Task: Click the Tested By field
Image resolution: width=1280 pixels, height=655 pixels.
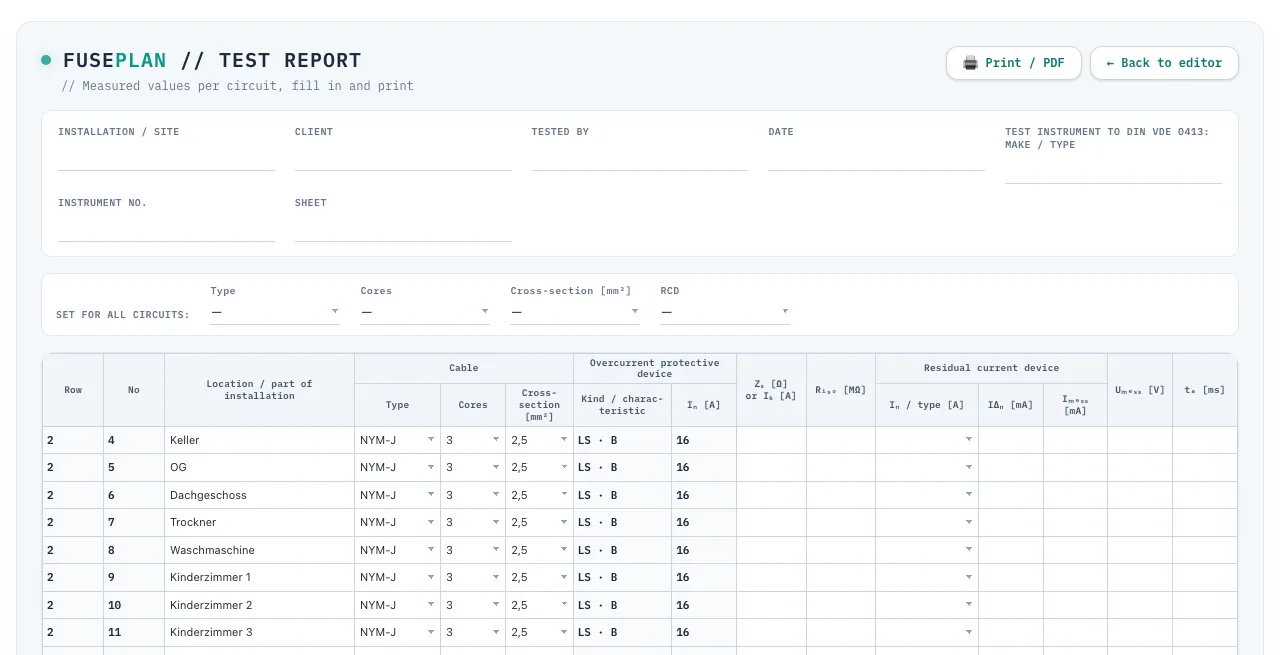Action: point(640,158)
